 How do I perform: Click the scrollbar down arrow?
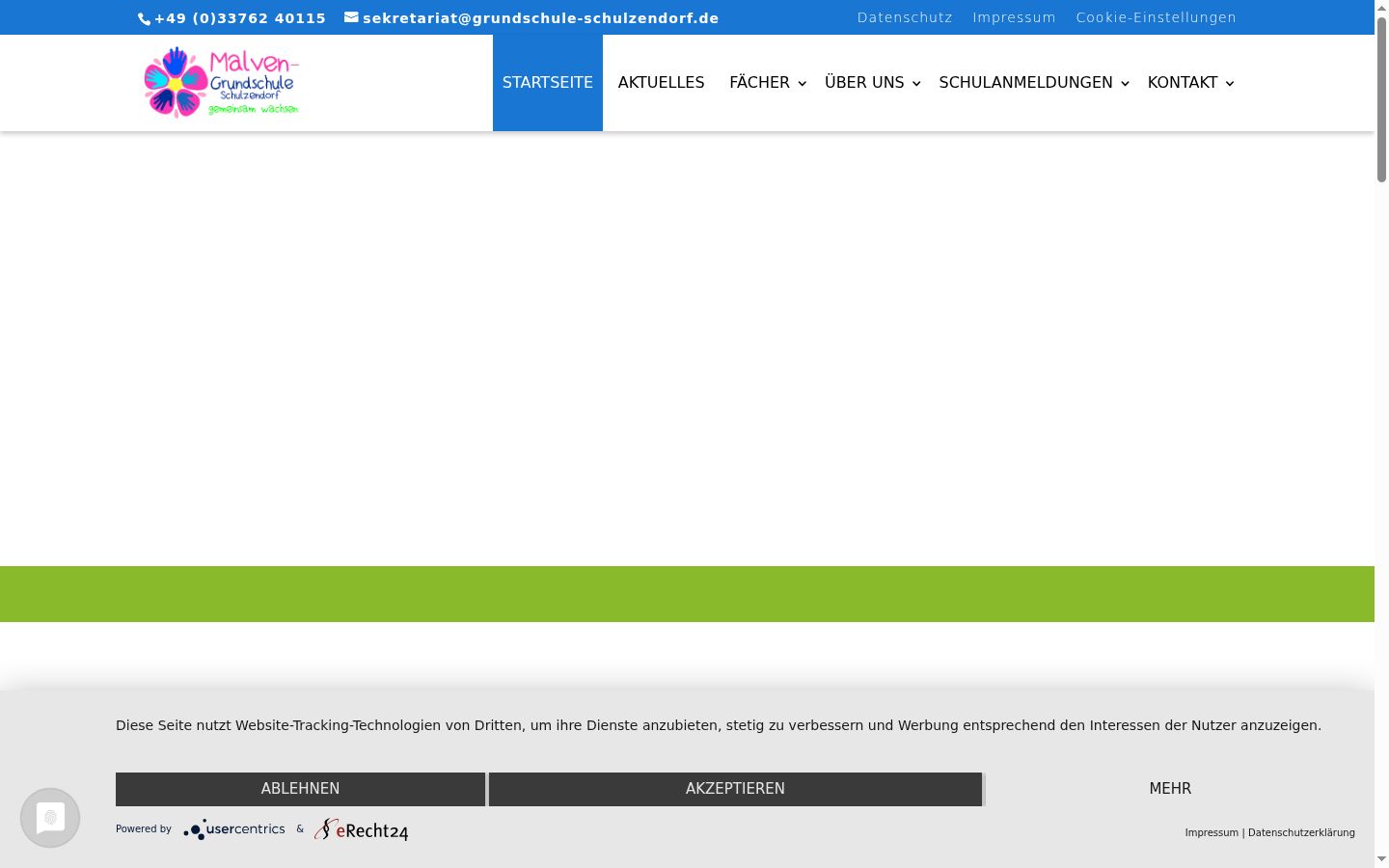click(1381, 859)
